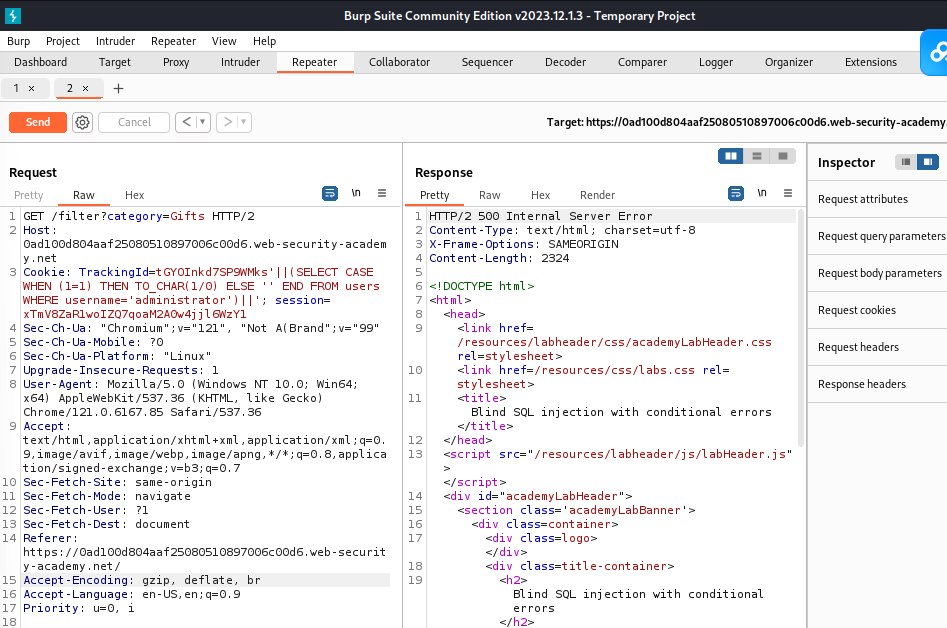This screenshot has width=947, height=628.
Task: Expand Request cookies in Inspector
Action: 877,310
